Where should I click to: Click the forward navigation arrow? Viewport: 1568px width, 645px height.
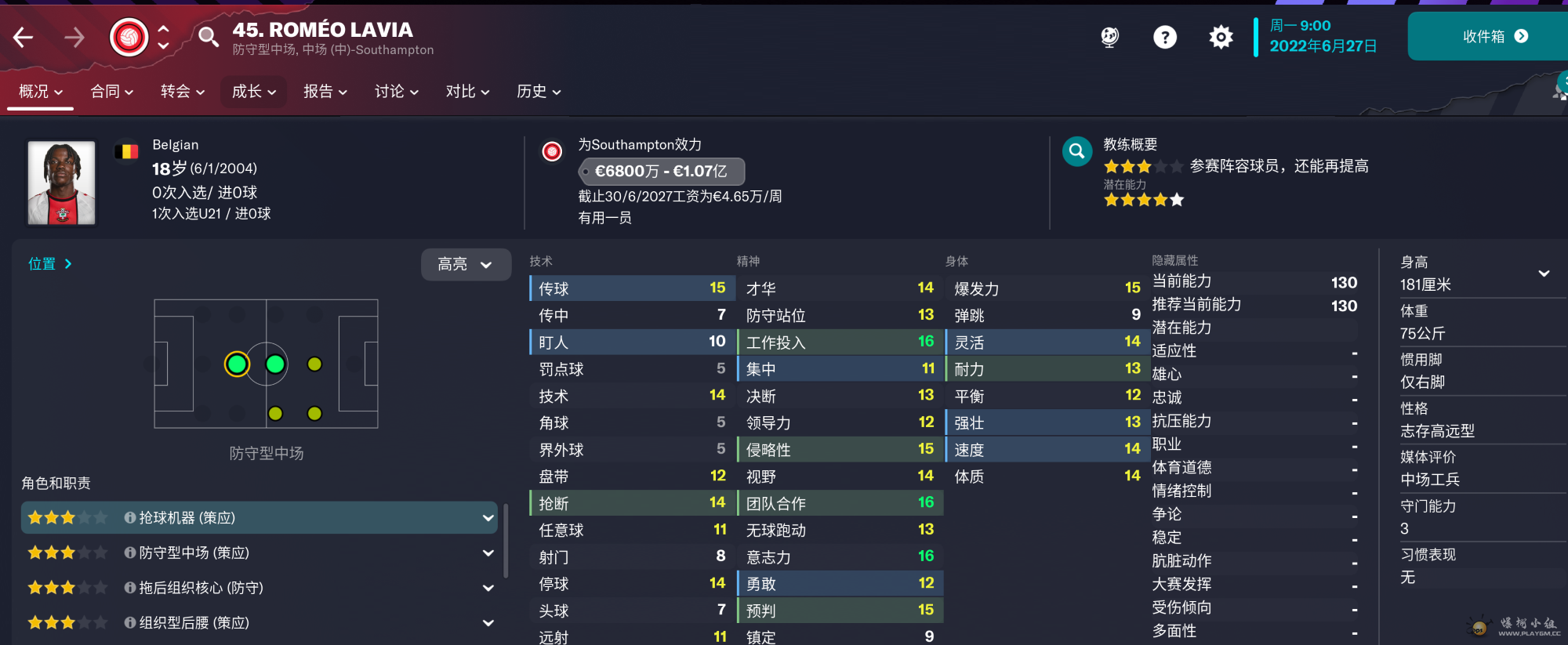[74, 37]
